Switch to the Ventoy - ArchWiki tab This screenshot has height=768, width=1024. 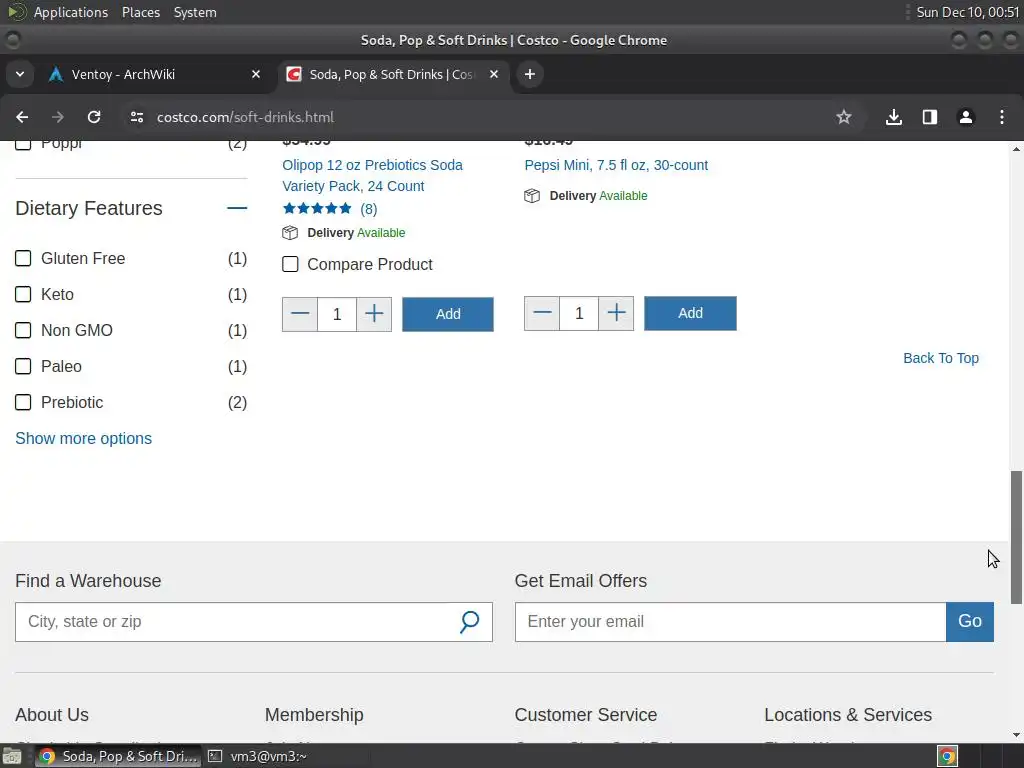[153, 74]
